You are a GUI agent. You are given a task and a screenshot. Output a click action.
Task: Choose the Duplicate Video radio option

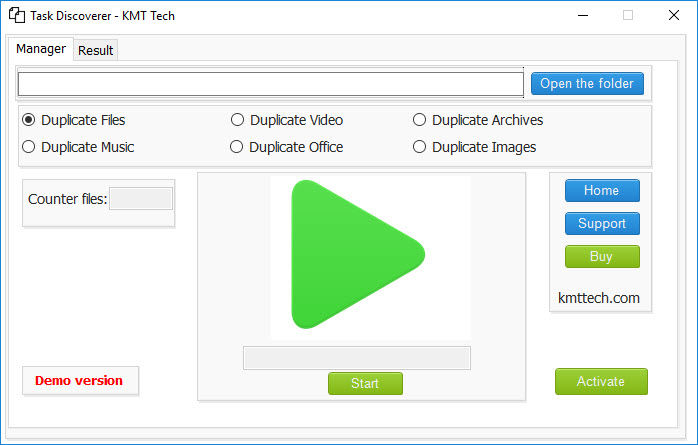238,120
